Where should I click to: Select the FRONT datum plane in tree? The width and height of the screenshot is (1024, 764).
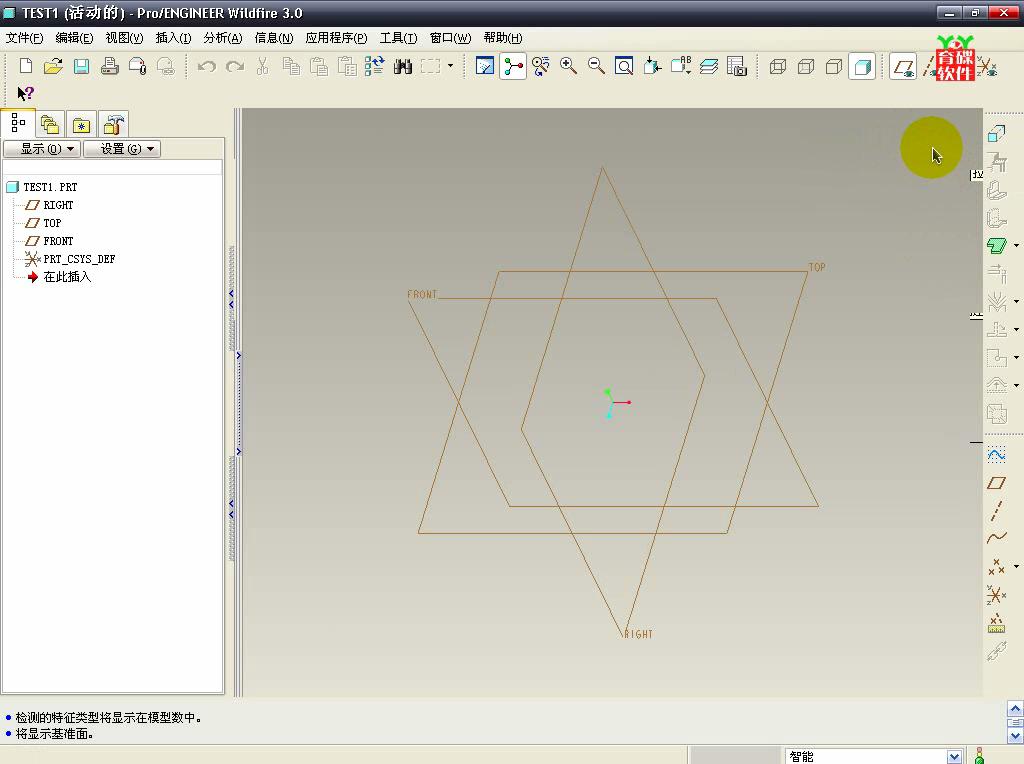[x=49, y=241]
